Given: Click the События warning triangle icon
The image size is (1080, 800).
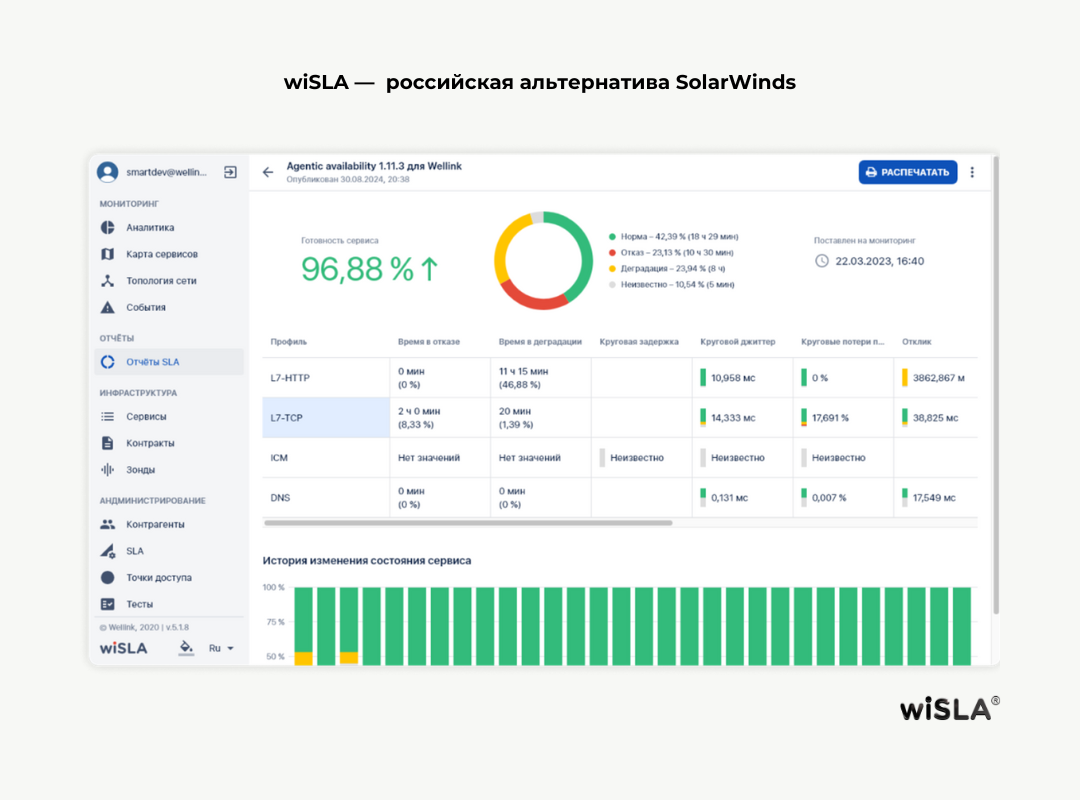Looking at the screenshot, I should [x=108, y=308].
